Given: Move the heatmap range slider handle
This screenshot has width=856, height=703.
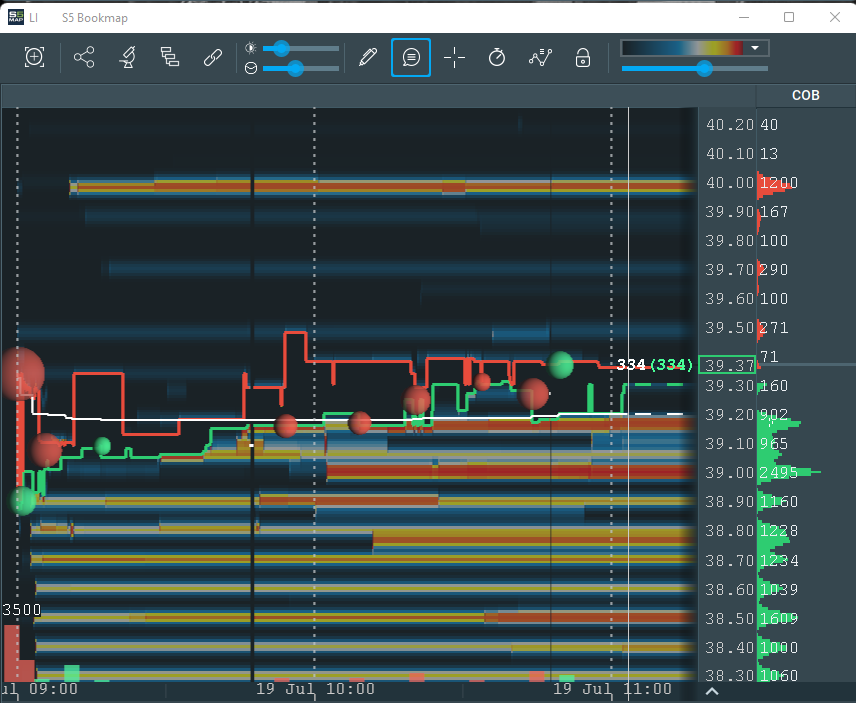Looking at the screenshot, I should click(704, 68).
